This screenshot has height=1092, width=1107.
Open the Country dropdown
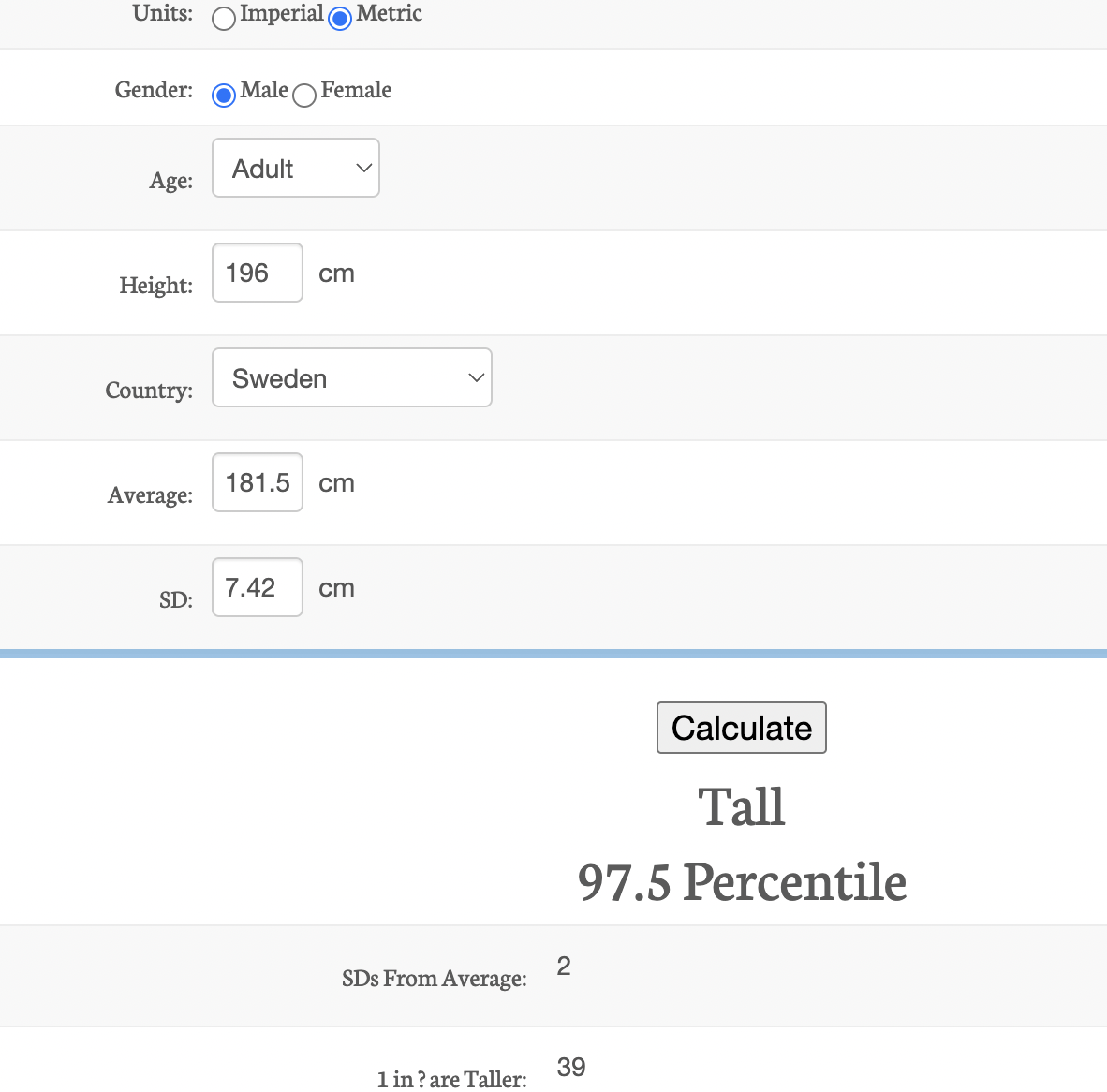coord(351,377)
